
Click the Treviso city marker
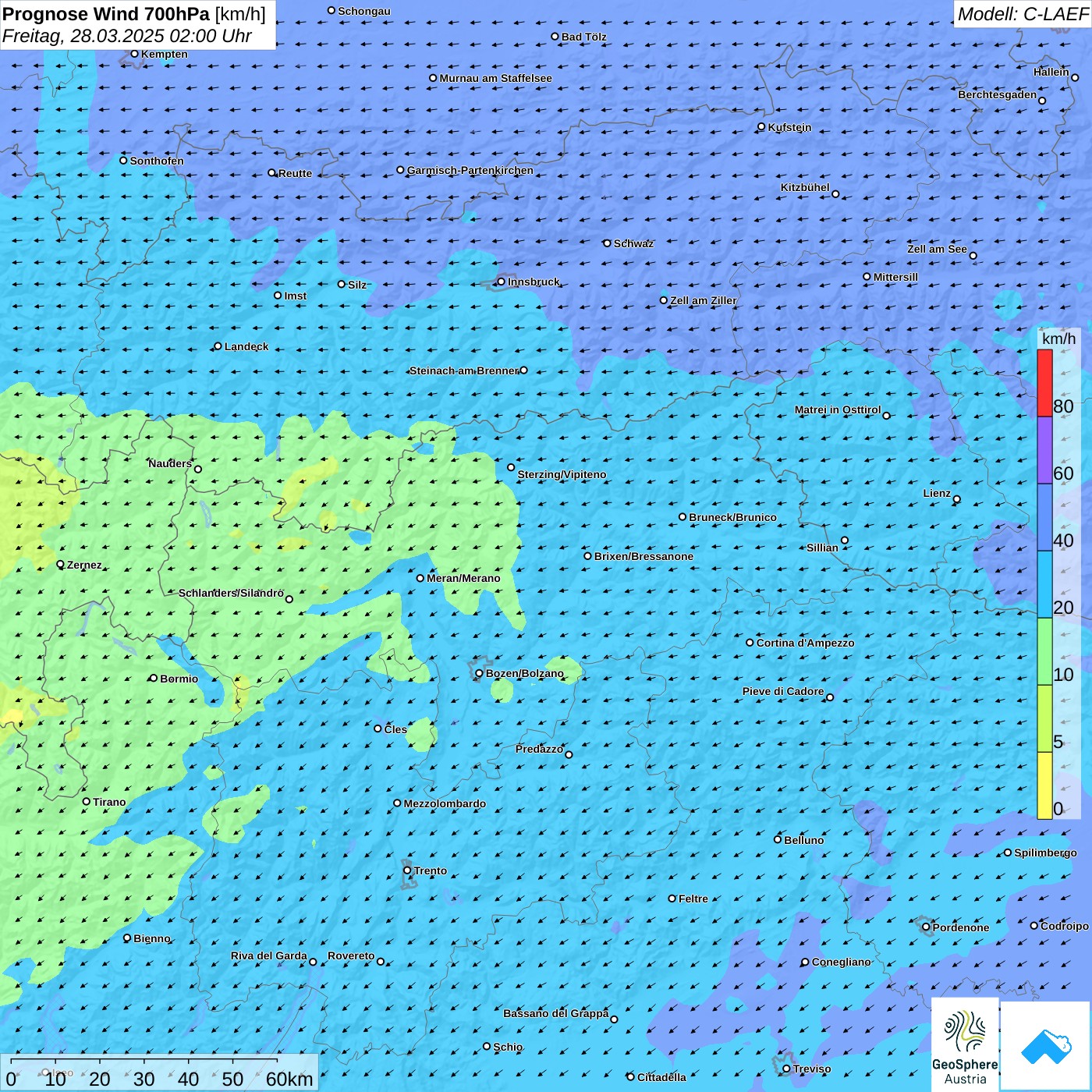click(x=786, y=1069)
